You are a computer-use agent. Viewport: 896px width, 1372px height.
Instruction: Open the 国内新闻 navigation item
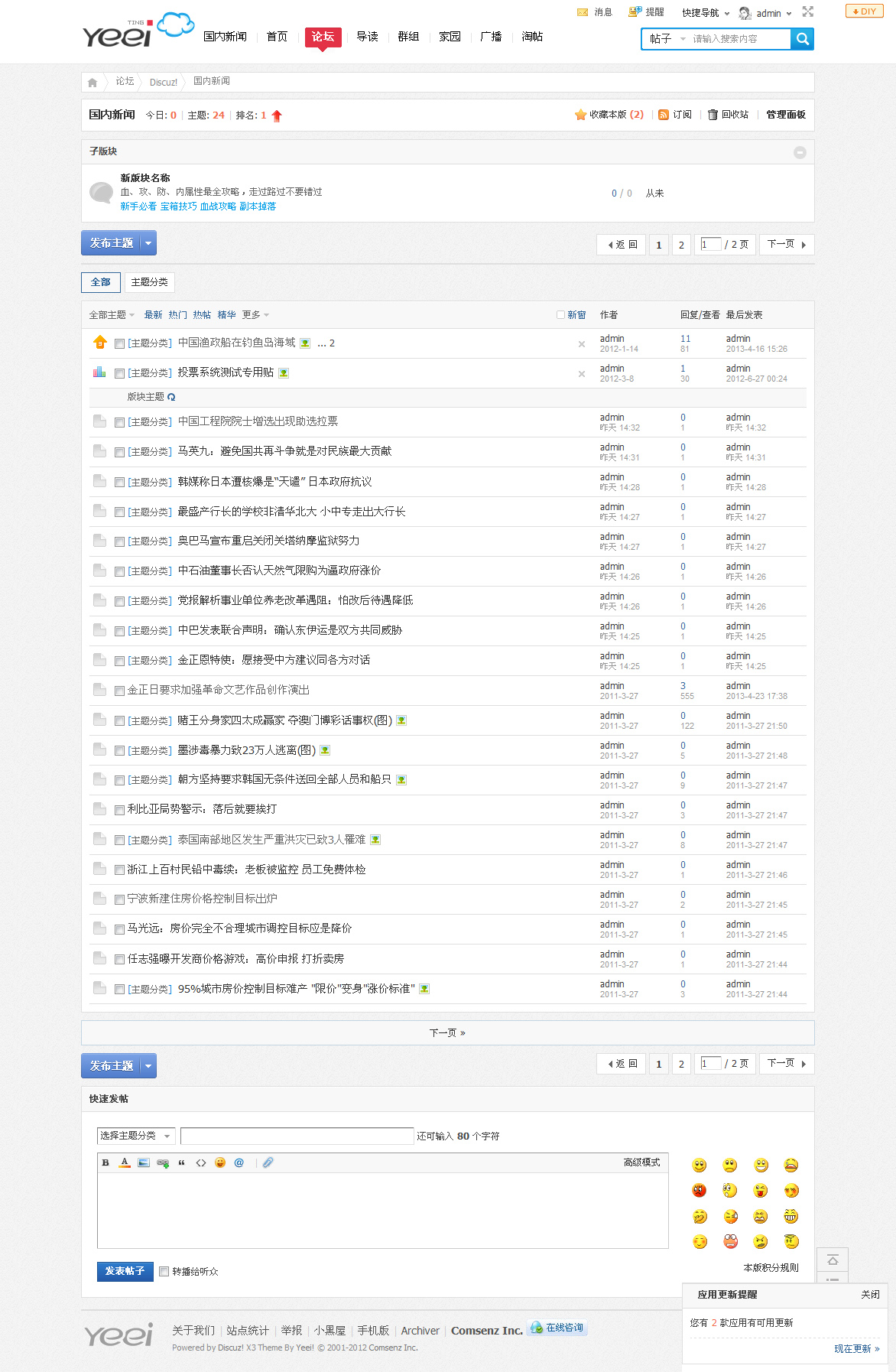pyautogui.click(x=226, y=37)
